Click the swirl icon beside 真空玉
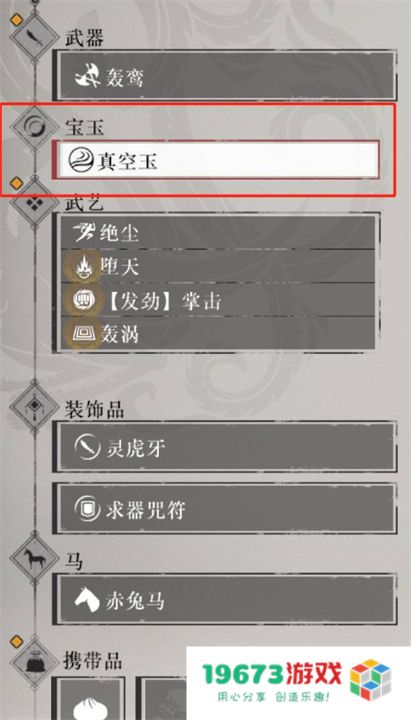 (80, 161)
